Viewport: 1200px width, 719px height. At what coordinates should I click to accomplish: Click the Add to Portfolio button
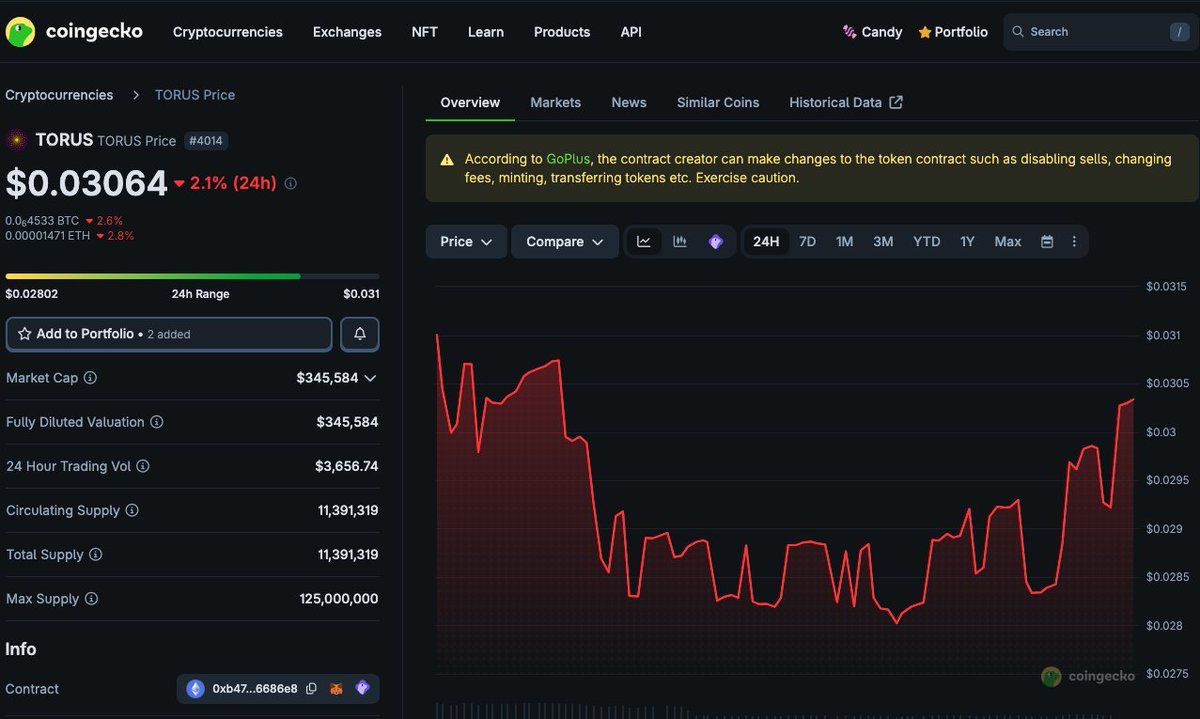pyautogui.click(x=169, y=334)
